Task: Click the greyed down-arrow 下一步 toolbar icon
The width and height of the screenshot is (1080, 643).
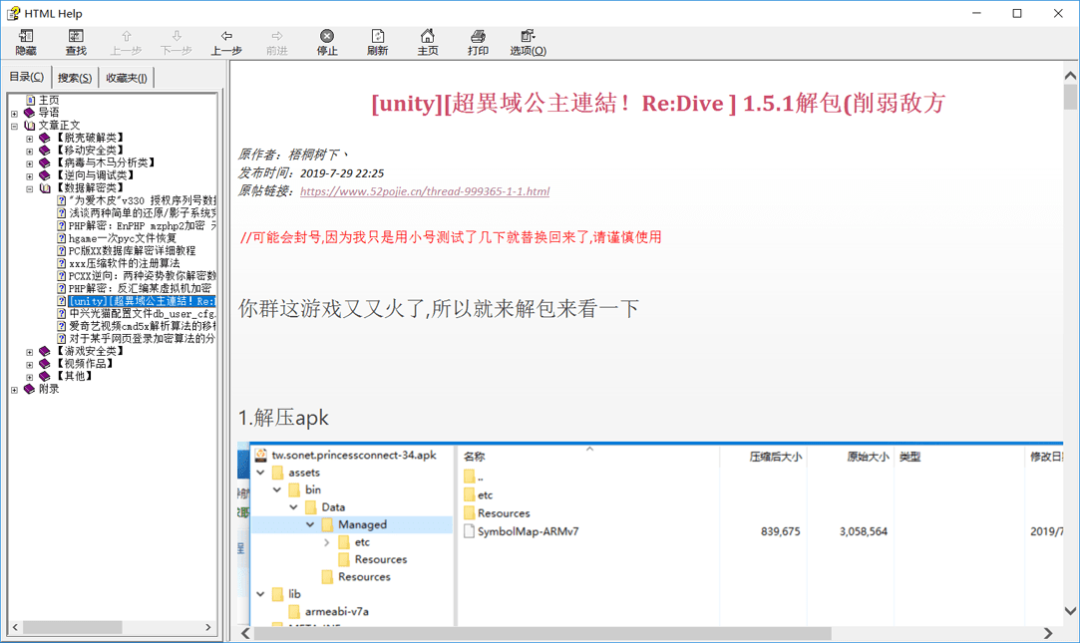Action: (x=176, y=36)
